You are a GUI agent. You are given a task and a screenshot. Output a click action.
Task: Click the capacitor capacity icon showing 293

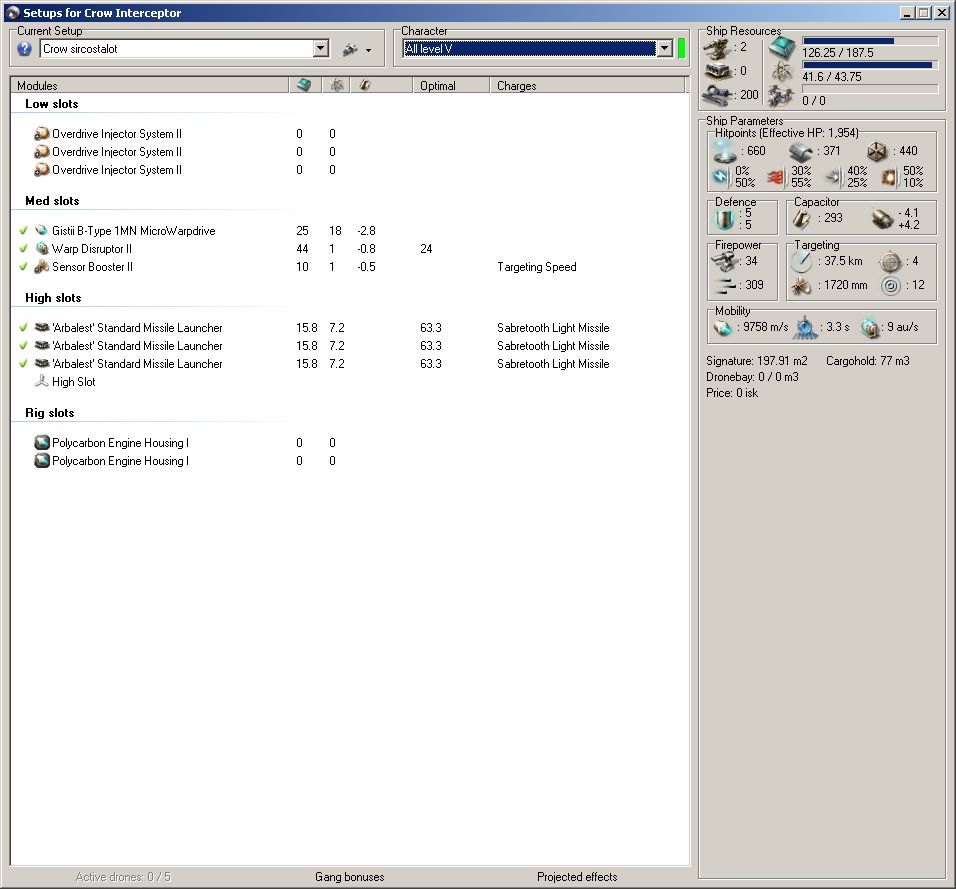801,220
